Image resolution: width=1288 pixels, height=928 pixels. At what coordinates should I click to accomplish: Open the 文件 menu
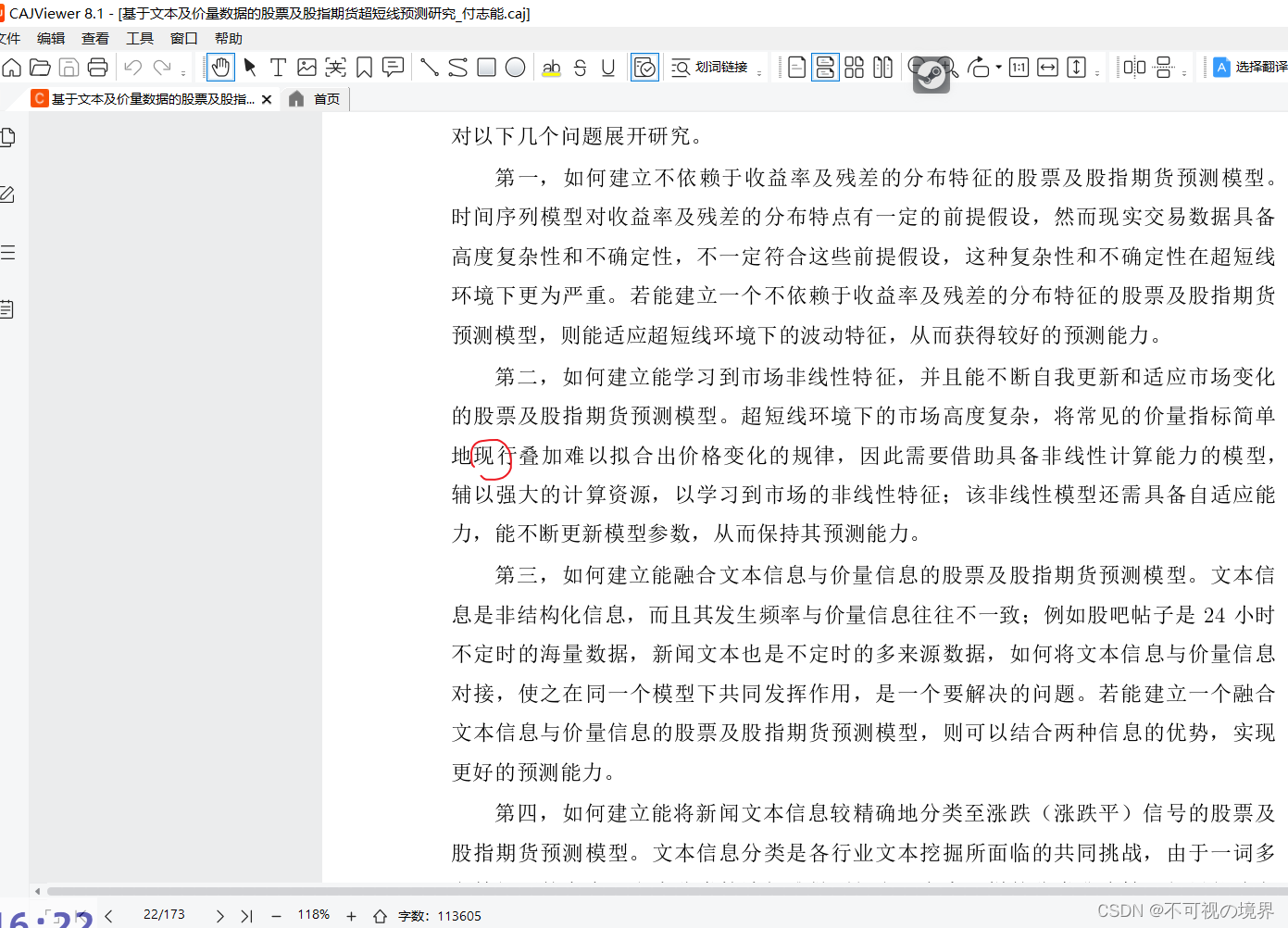[x=9, y=38]
